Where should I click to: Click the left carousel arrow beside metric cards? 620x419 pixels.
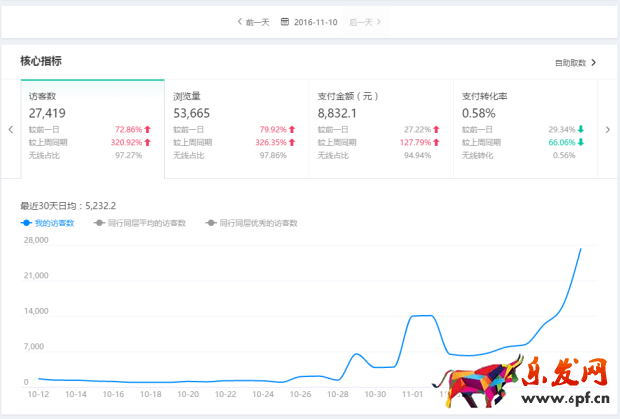tap(10, 129)
